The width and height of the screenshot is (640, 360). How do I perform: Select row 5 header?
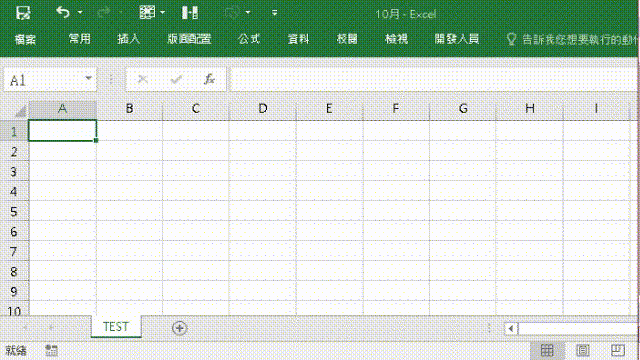pyautogui.click(x=14, y=211)
